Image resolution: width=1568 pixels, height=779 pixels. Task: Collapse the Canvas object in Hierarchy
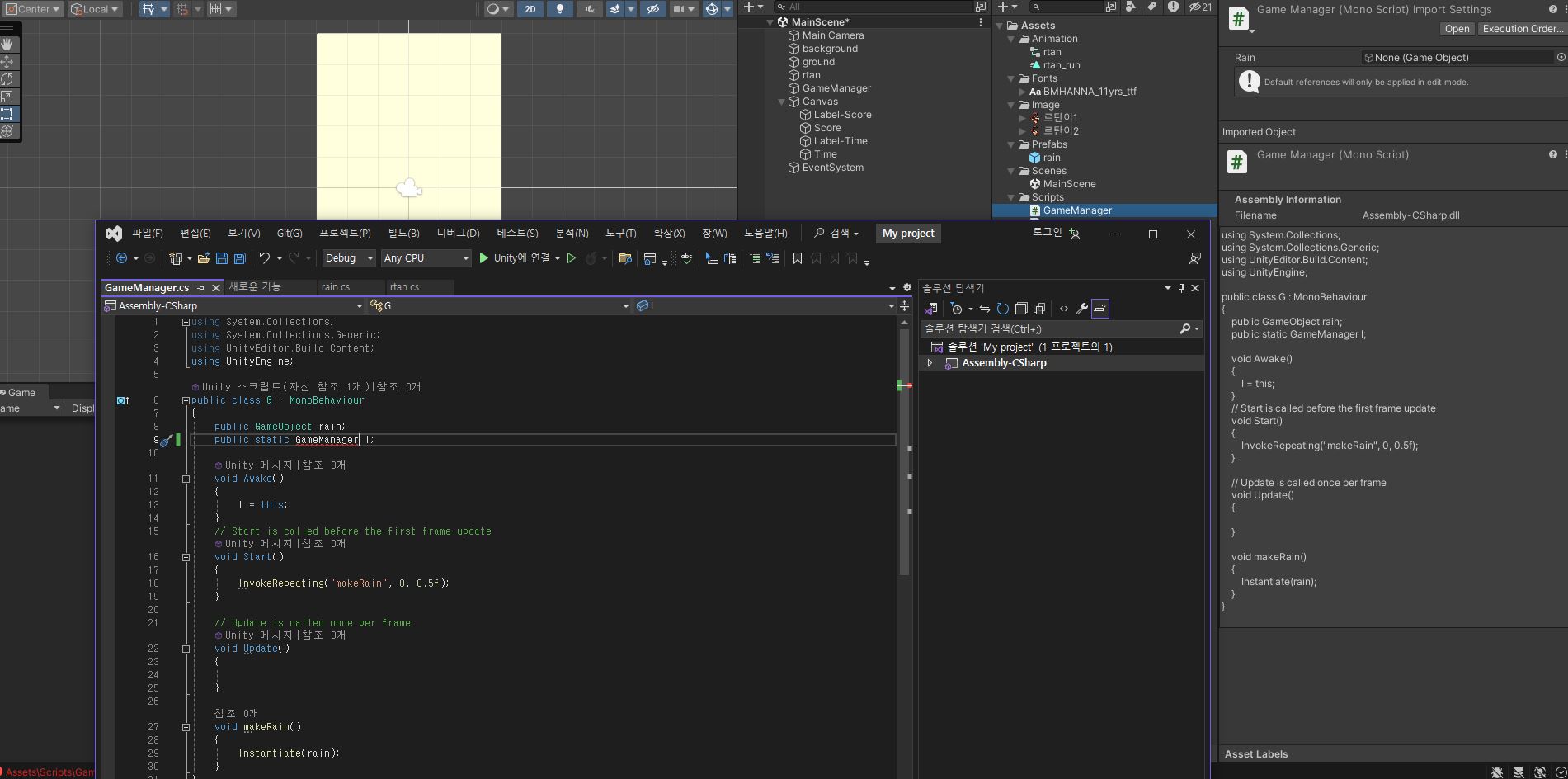click(782, 102)
